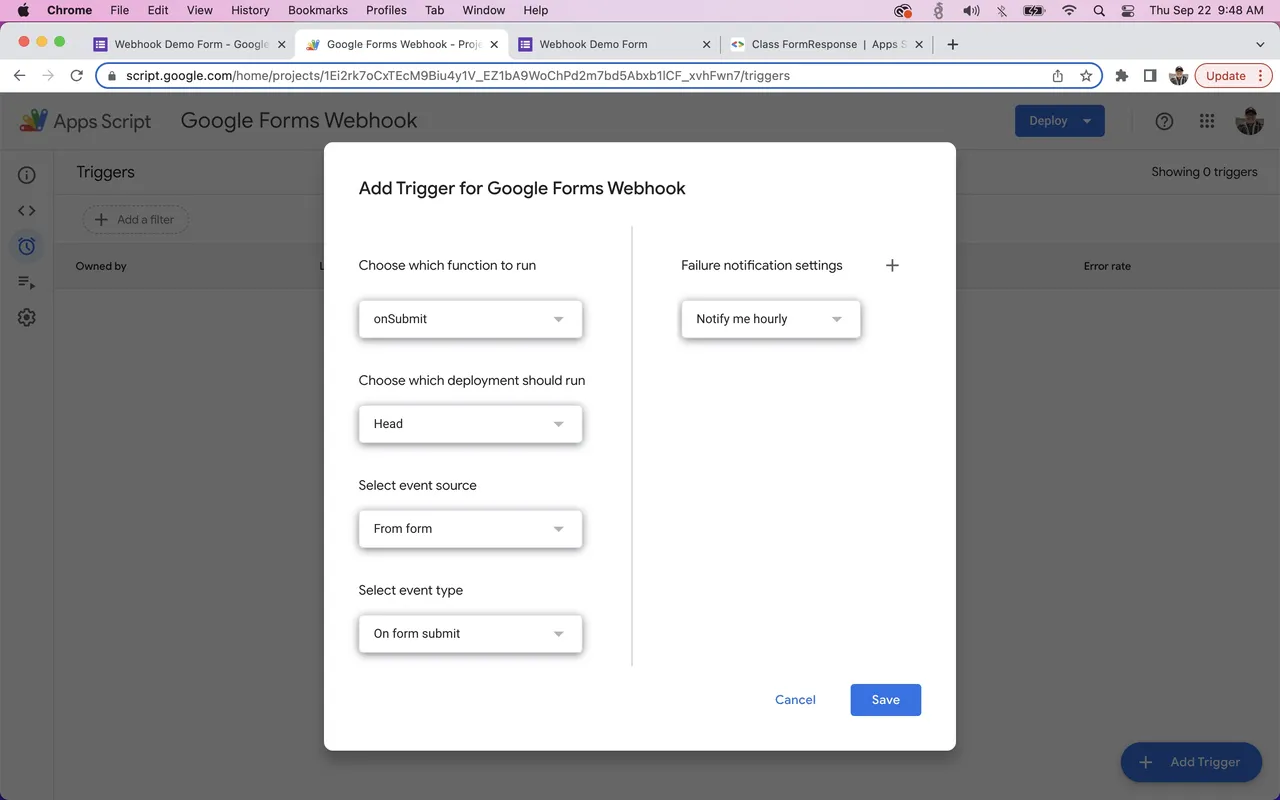Click the share page icon in address bar
Viewport: 1280px width, 800px height.
tap(1058, 76)
